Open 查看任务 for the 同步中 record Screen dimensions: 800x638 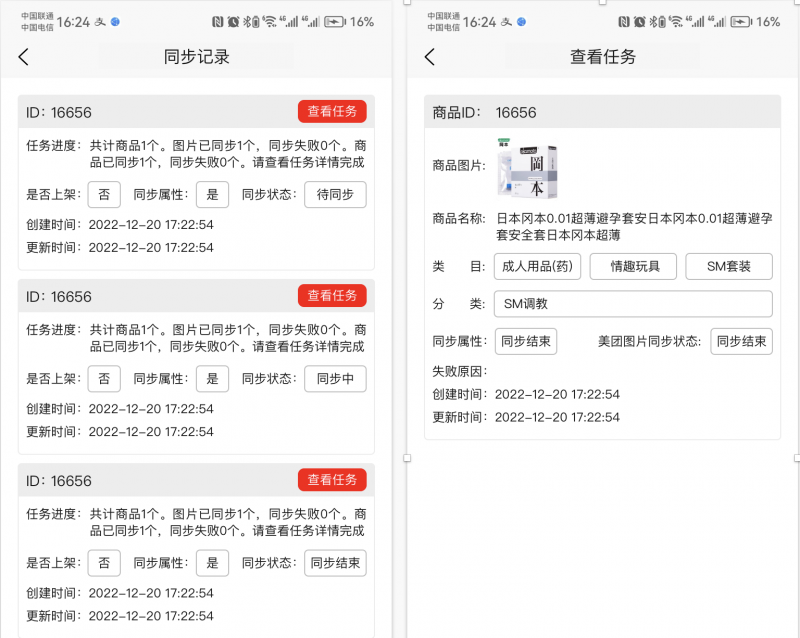pos(332,296)
